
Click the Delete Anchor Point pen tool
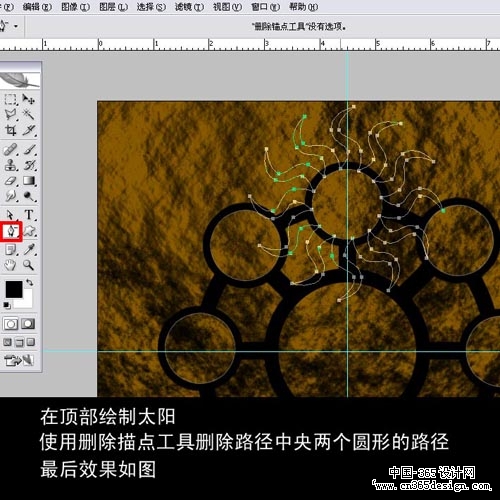coord(12,231)
